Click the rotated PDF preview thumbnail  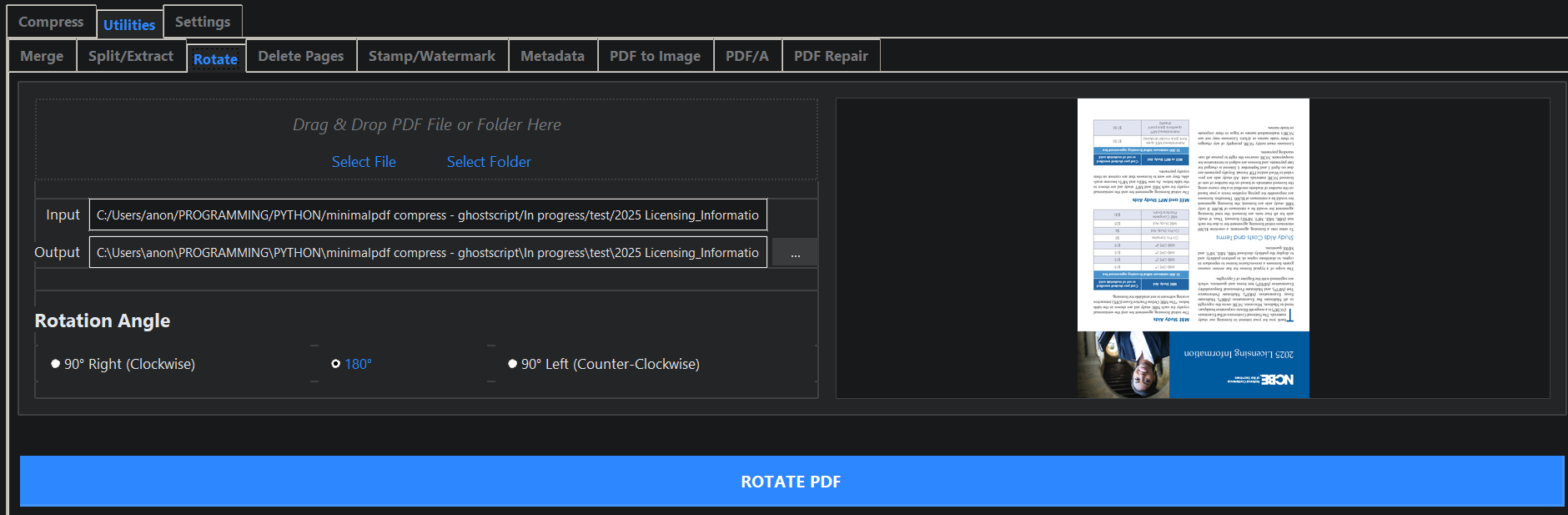[x=1193, y=248]
